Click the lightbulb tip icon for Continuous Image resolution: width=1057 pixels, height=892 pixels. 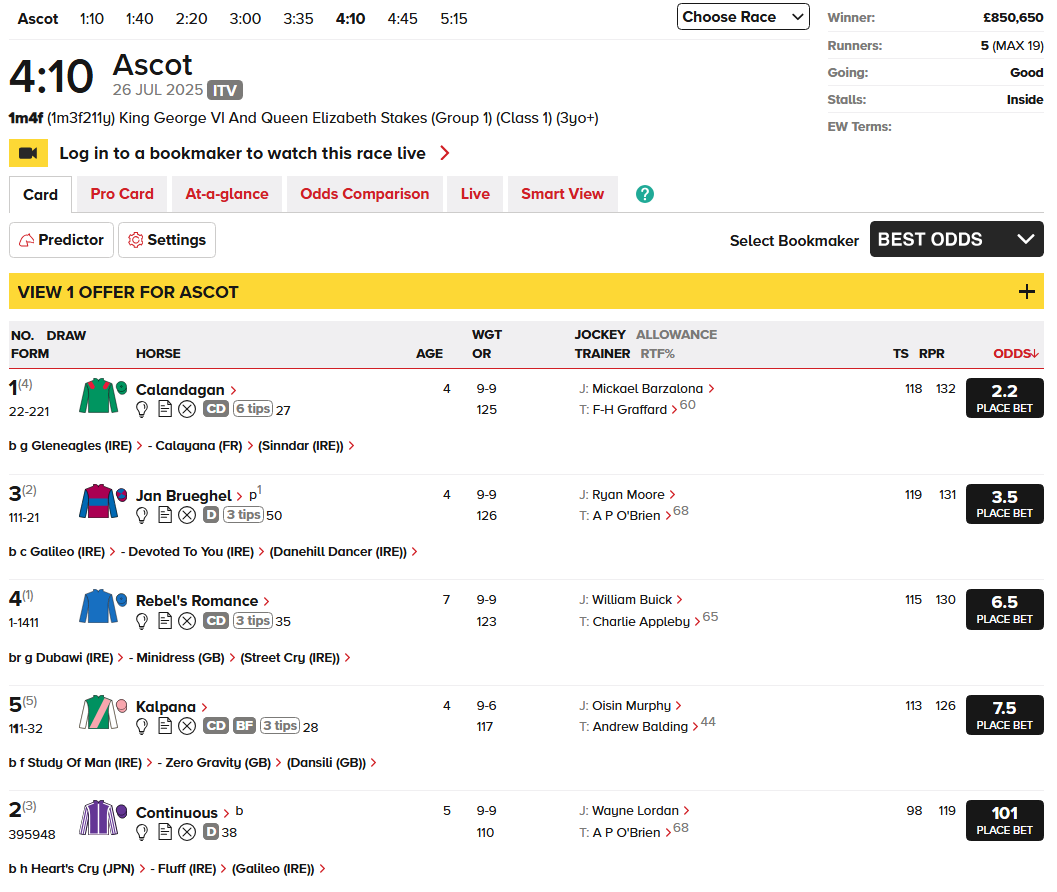pos(142,832)
